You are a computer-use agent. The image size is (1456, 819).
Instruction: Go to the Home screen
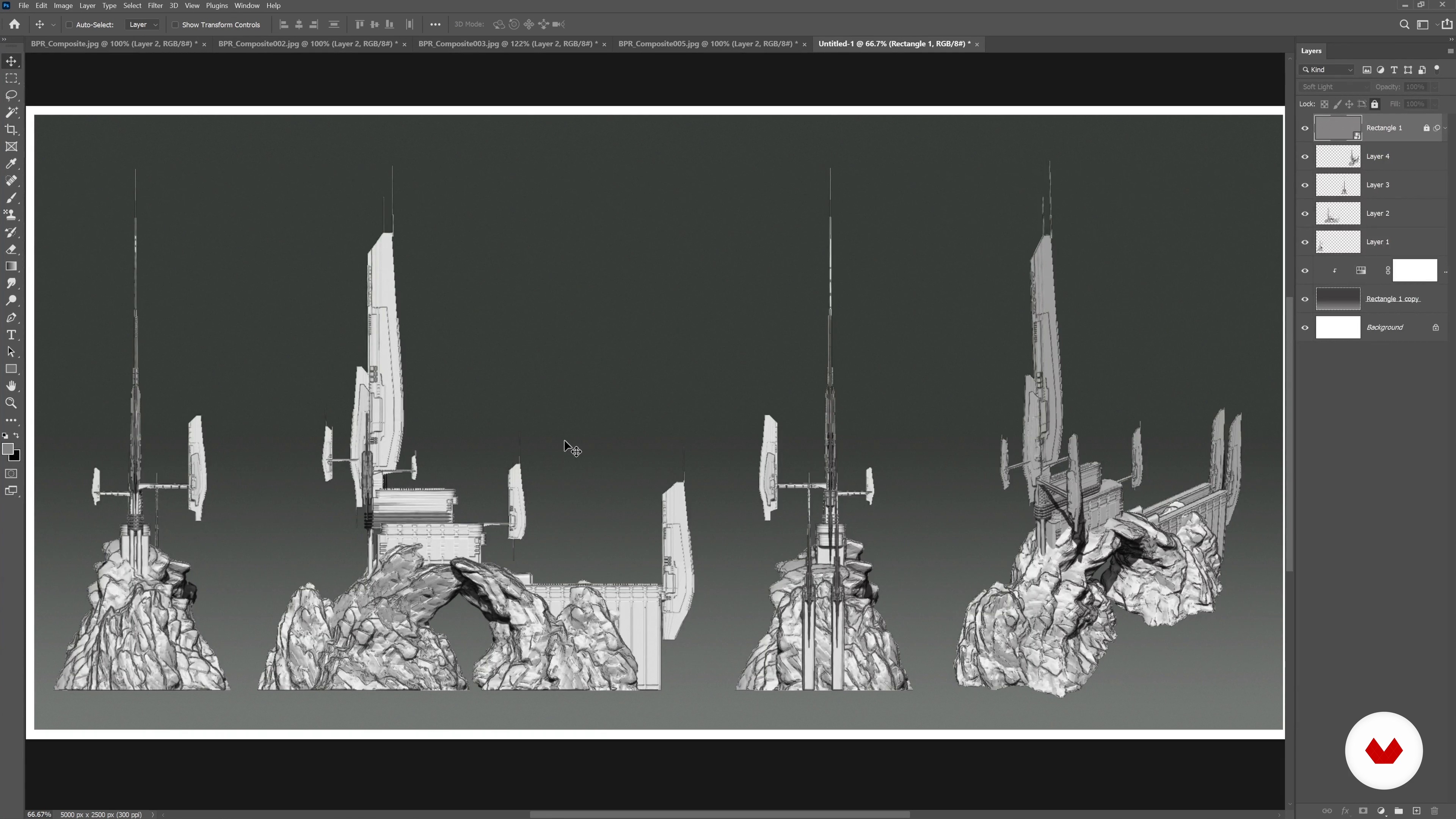(15, 24)
